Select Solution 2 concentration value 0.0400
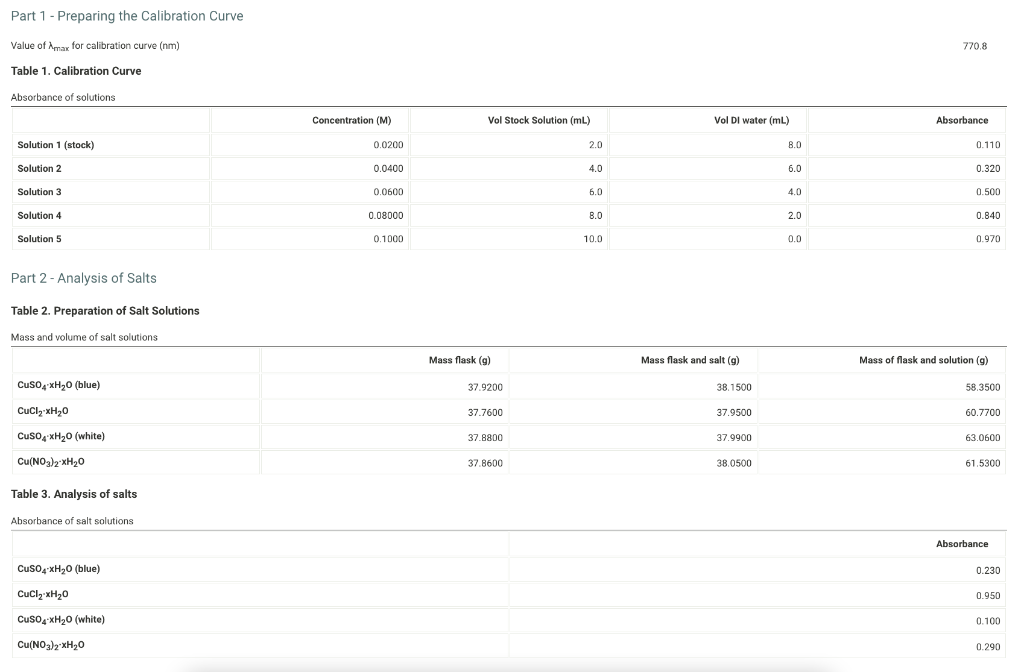The width and height of the screenshot is (1024, 672). click(x=388, y=168)
